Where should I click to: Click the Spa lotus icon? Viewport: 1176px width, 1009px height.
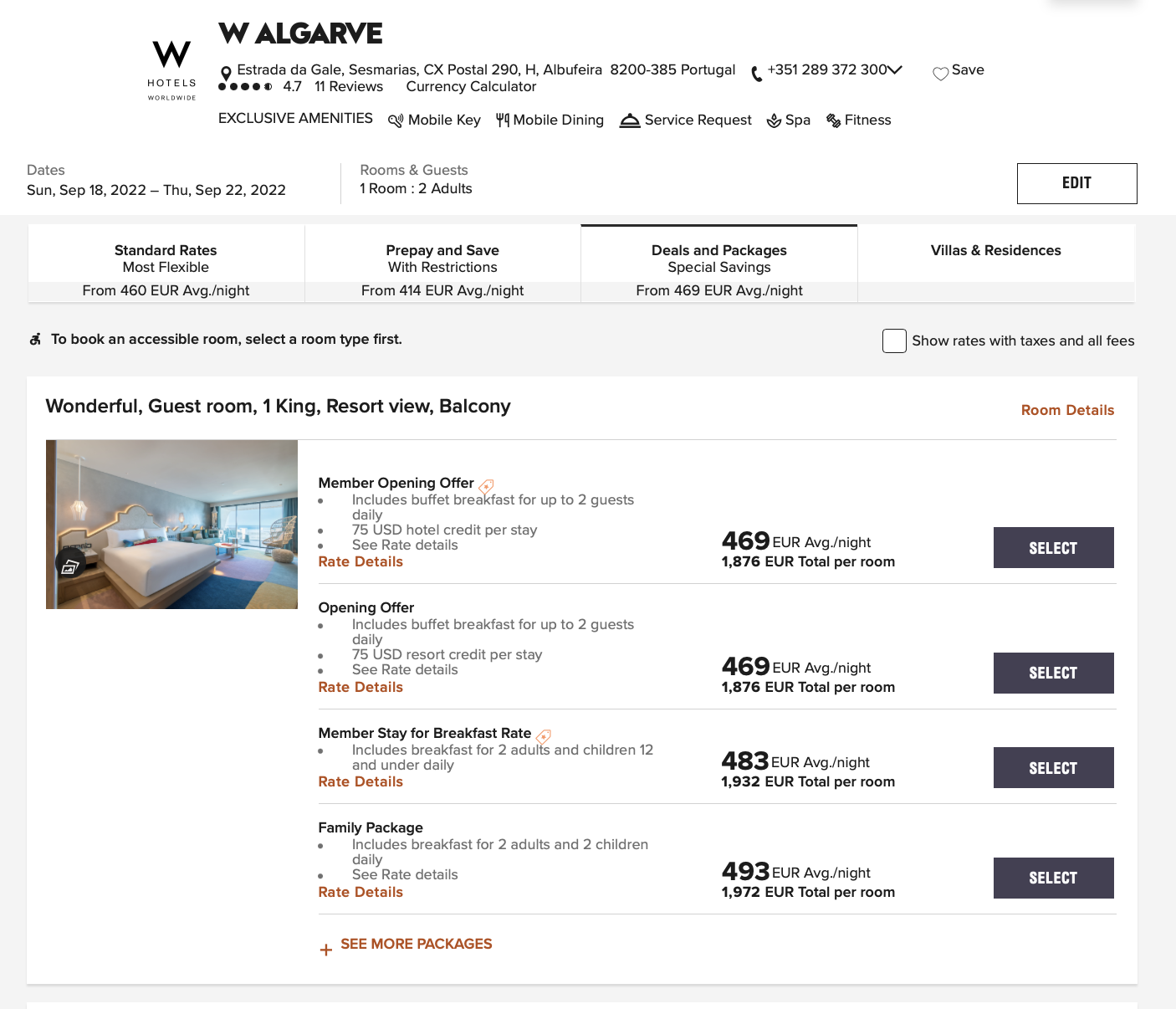[775, 120]
